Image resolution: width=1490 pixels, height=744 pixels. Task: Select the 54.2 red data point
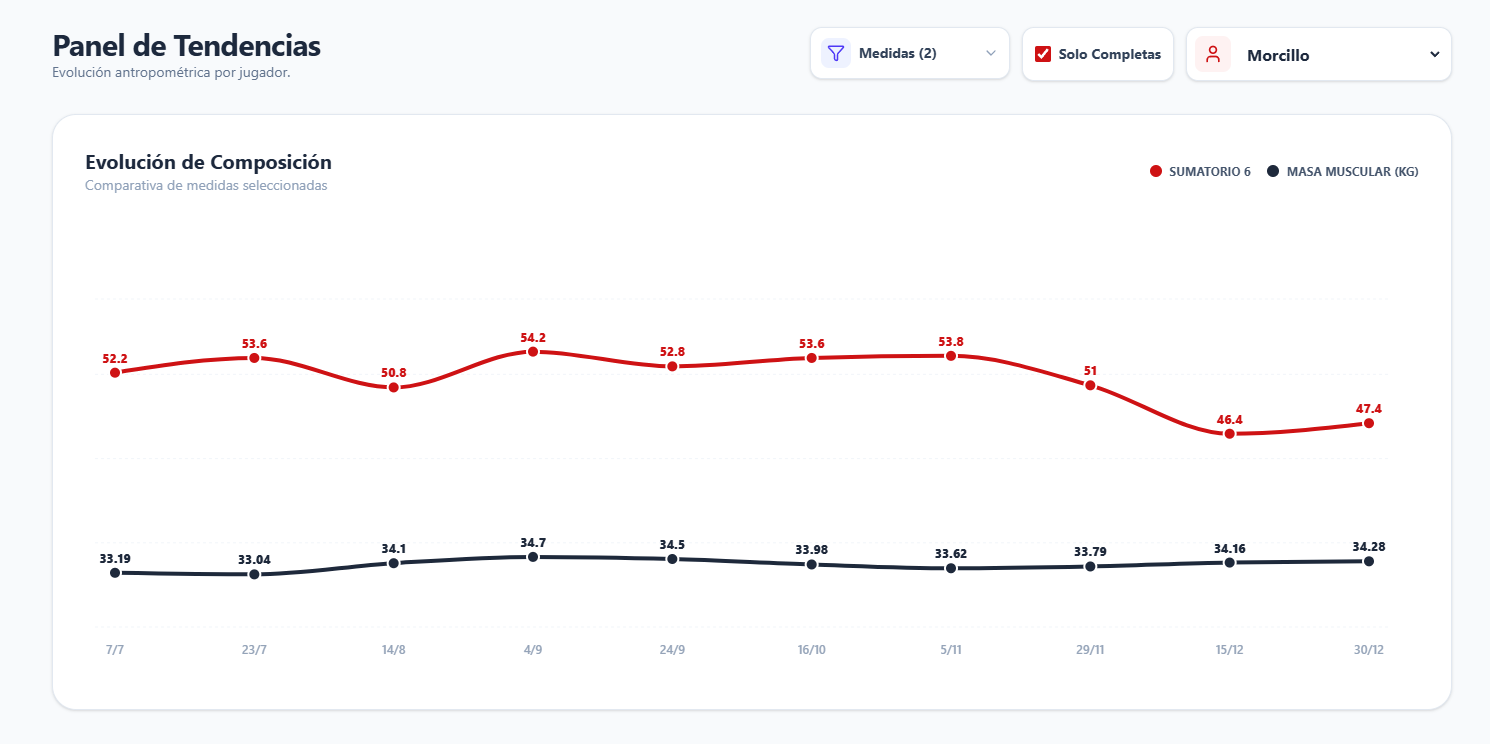click(533, 351)
